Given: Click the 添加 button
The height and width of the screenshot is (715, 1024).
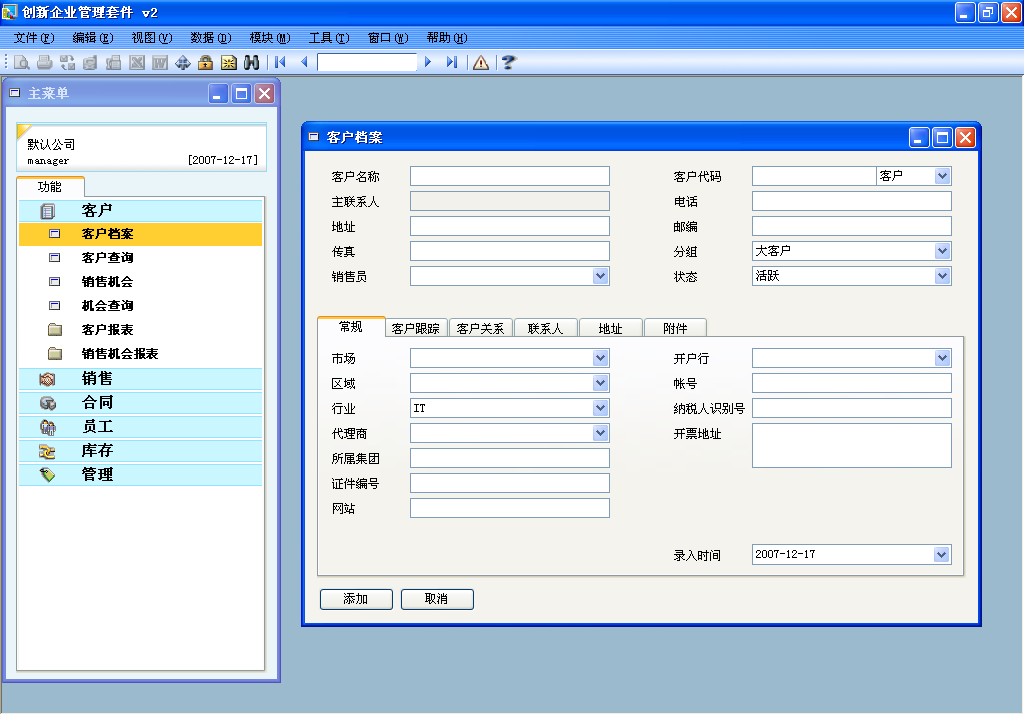Looking at the screenshot, I should [356, 599].
